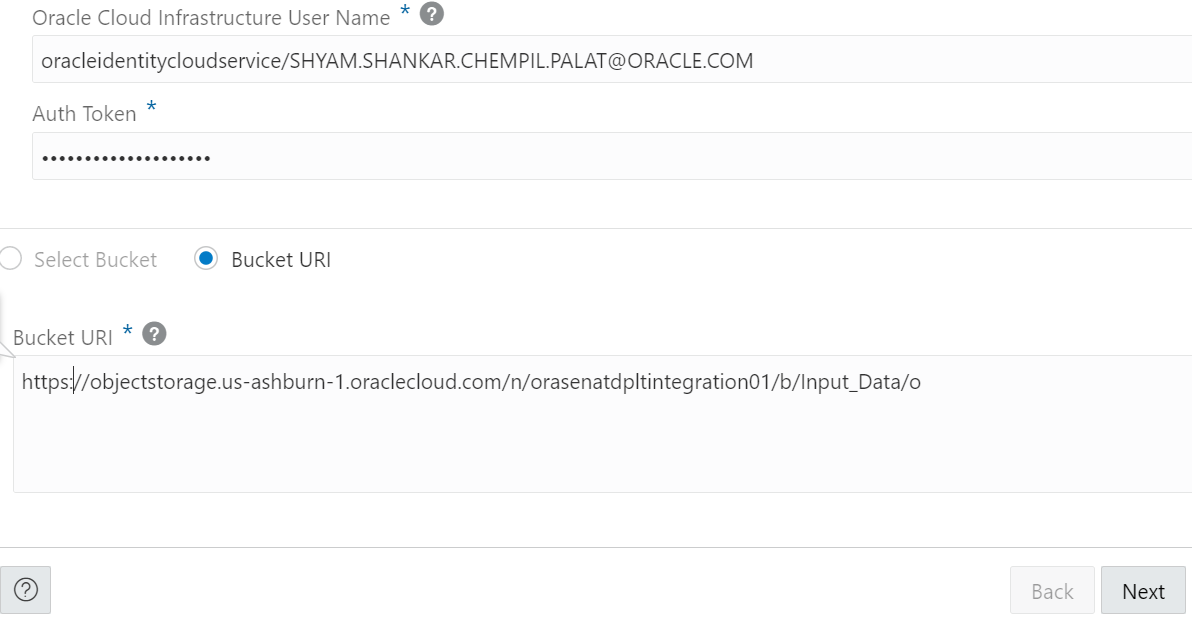Show help tooltip for Bucket URI field
Image resolution: width=1192 pixels, height=619 pixels.
pyautogui.click(x=154, y=334)
